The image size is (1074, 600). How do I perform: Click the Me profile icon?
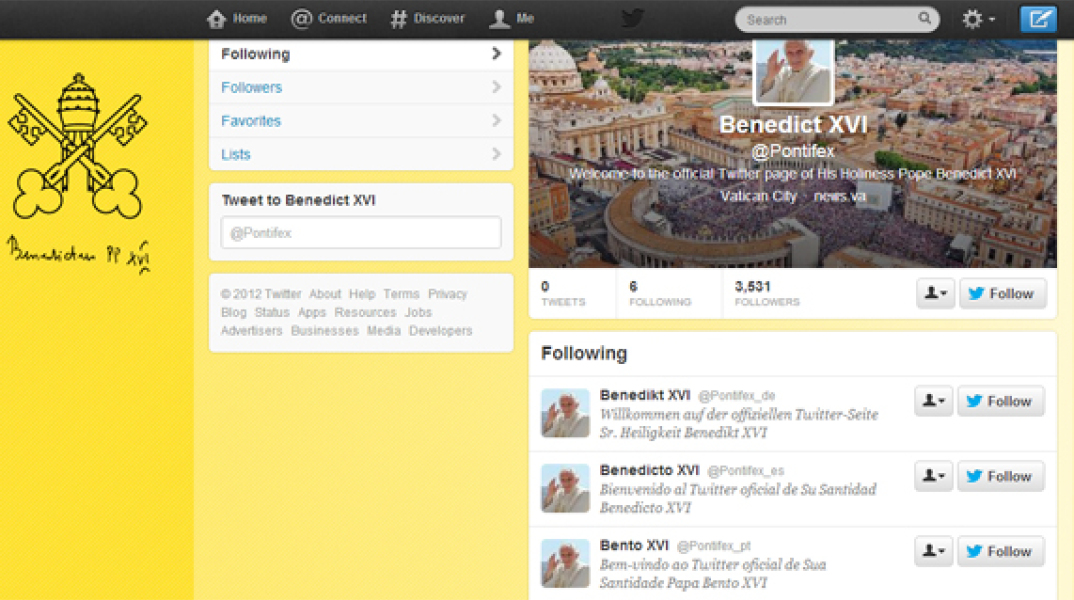pyautogui.click(x=500, y=19)
